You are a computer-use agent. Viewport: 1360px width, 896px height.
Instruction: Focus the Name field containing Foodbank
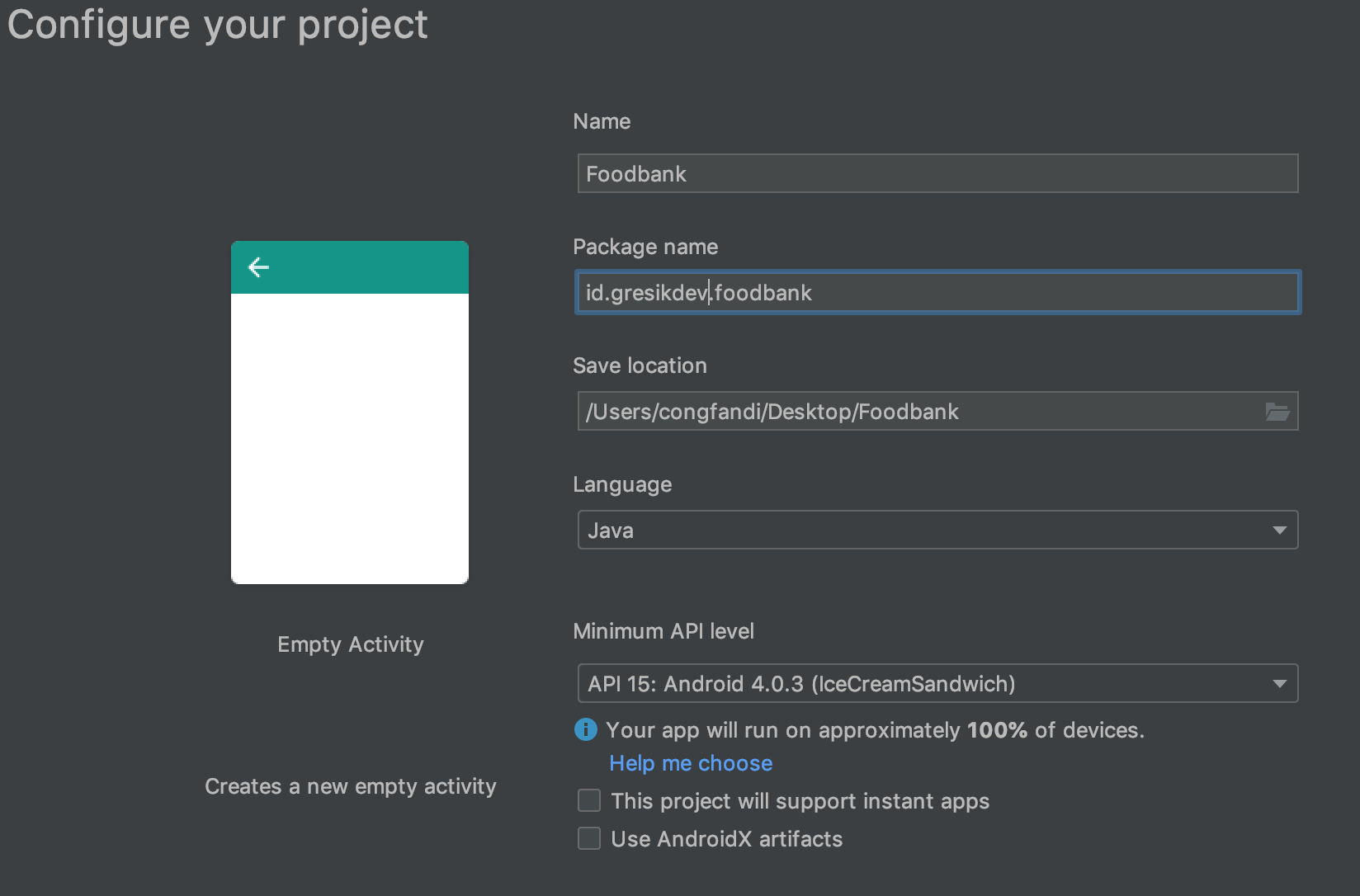937,174
